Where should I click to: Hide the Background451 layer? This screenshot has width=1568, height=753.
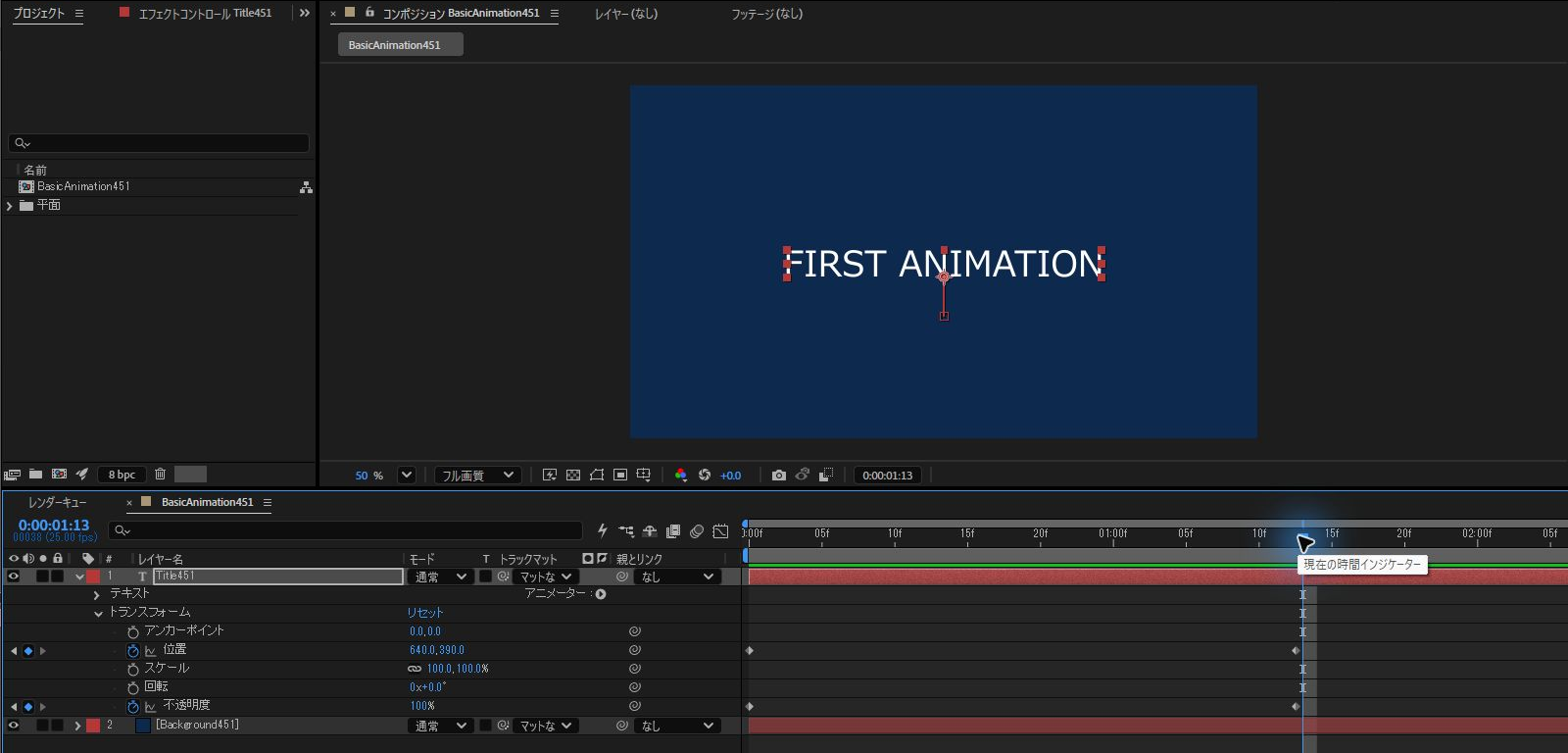[14, 726]
